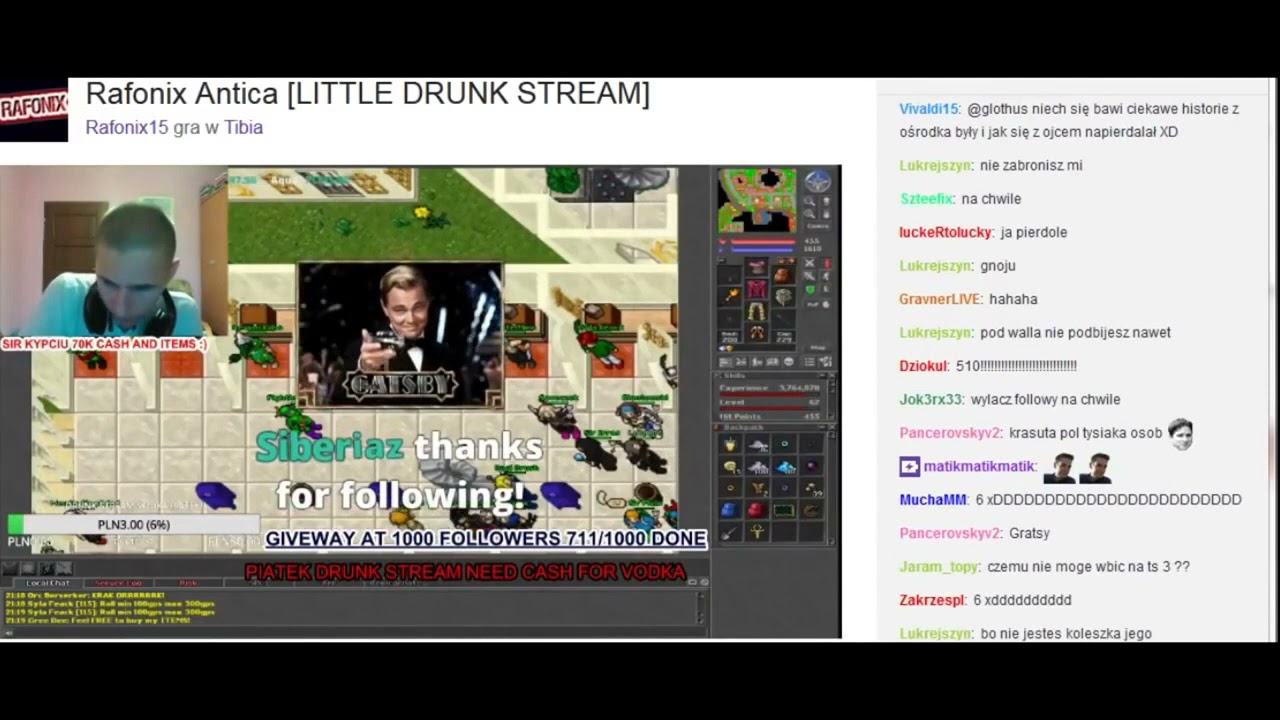Click the weapon slot with torch-like item

(x=729, y=296)
